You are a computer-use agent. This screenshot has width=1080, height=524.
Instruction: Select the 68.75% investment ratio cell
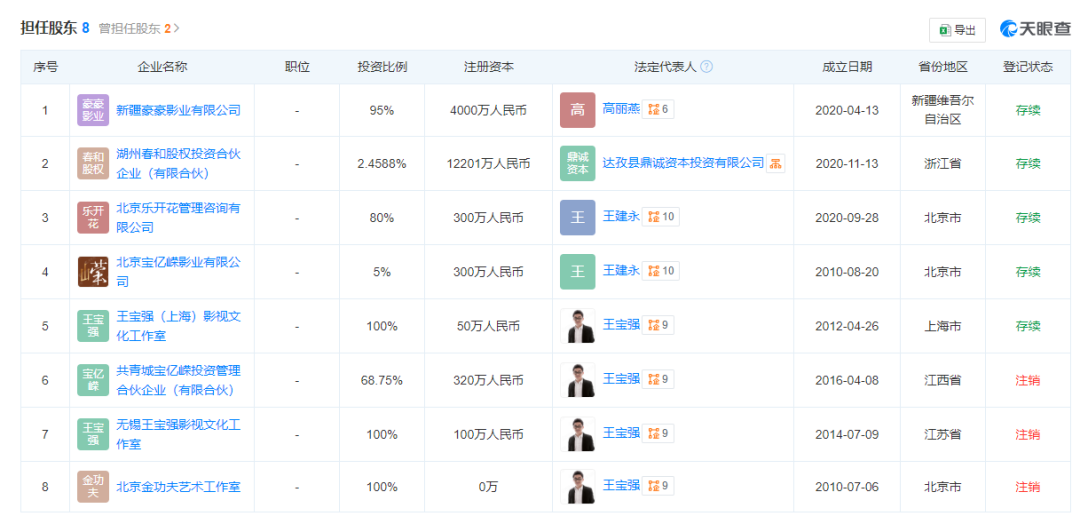(x=382, y=380)
